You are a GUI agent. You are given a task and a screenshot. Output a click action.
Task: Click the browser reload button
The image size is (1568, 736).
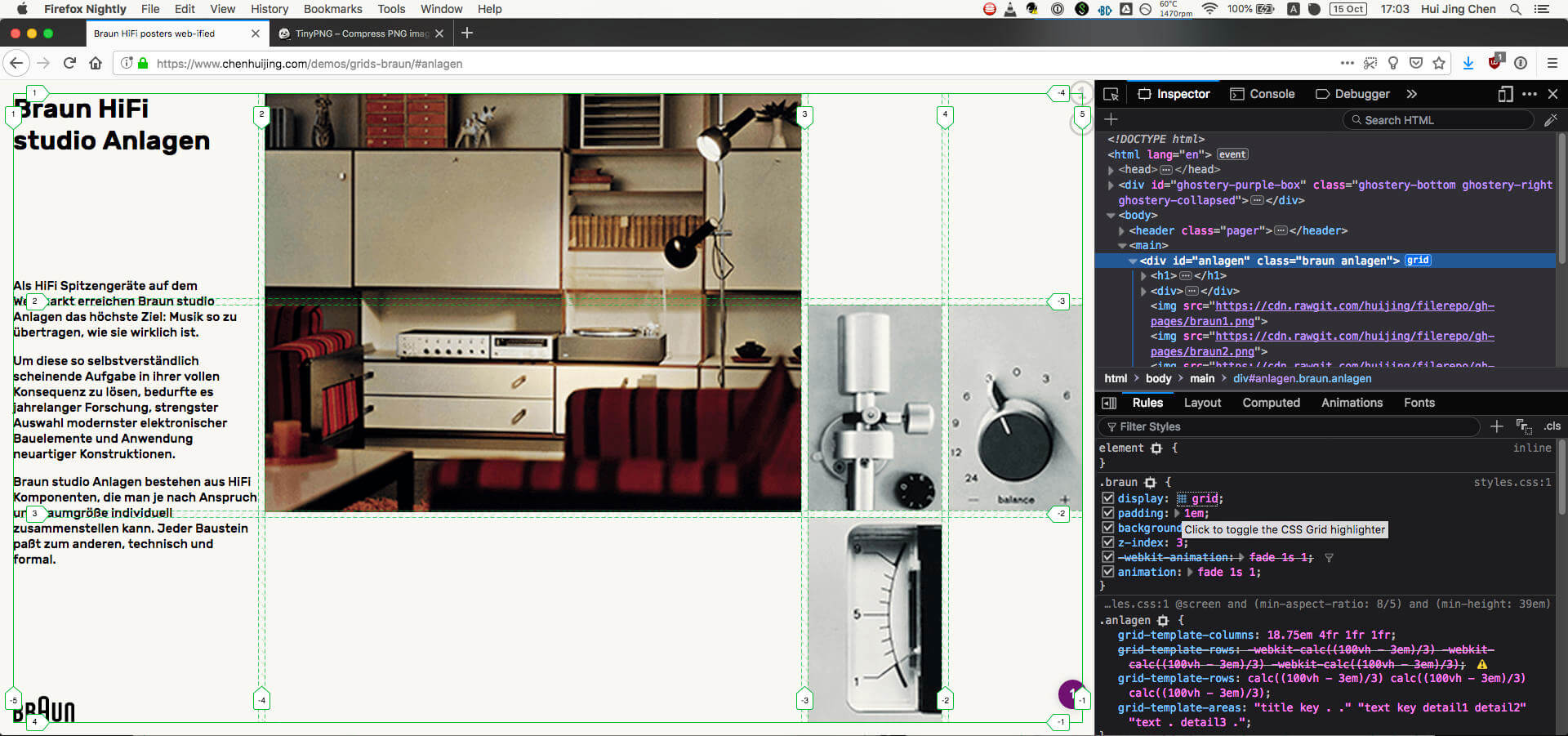coord(69,63)
